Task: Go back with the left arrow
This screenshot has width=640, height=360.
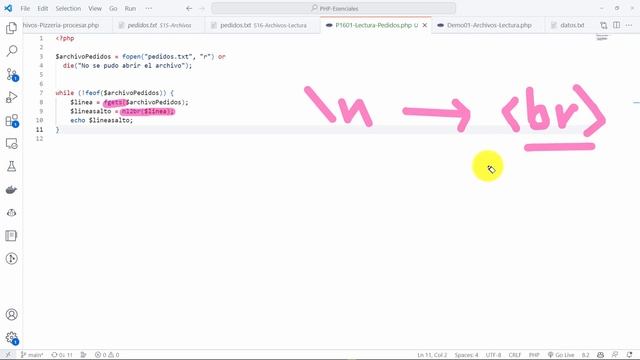Action: 189,8
